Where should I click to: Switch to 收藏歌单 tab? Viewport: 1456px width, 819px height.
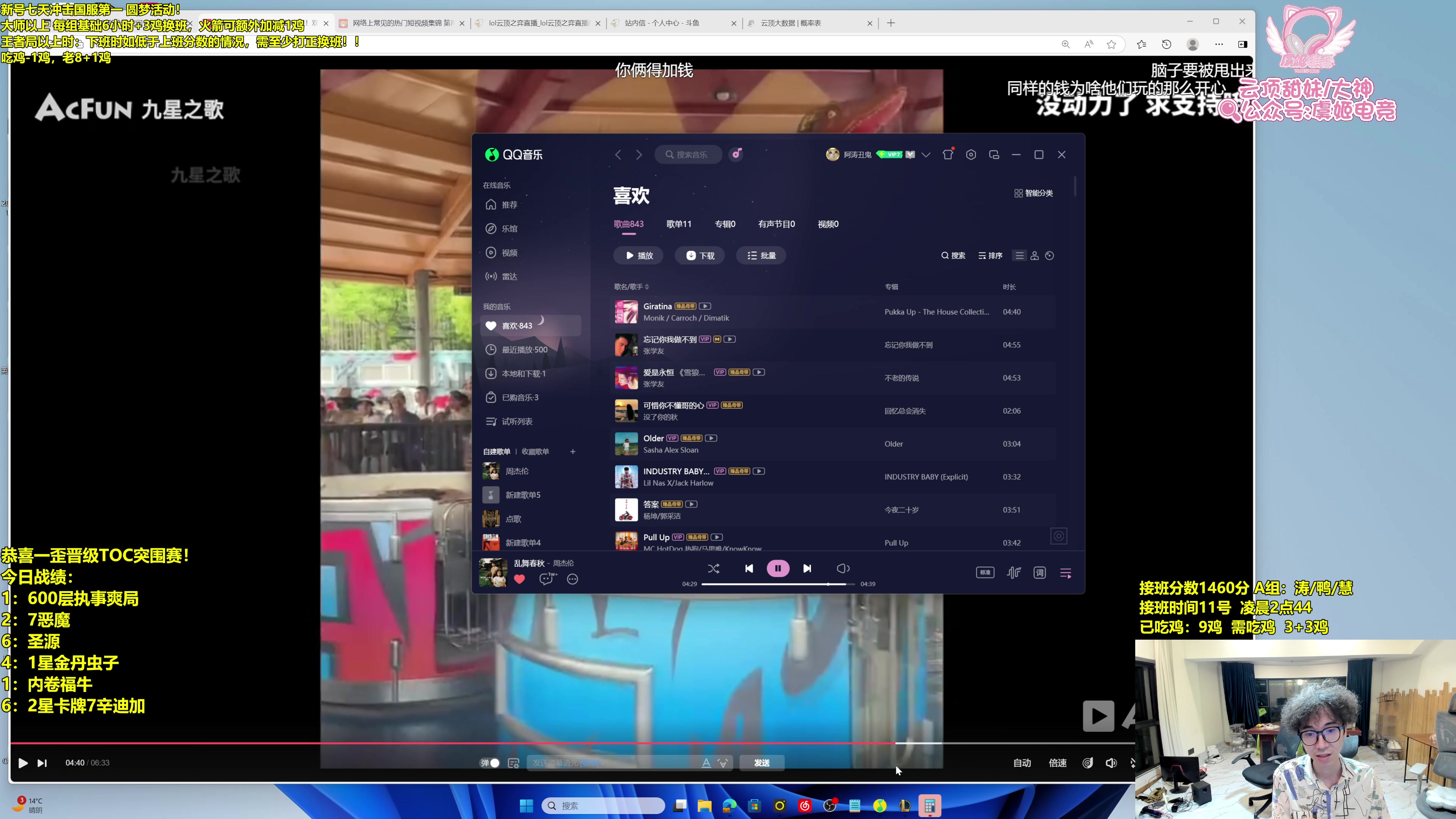(x=535, y=451)
